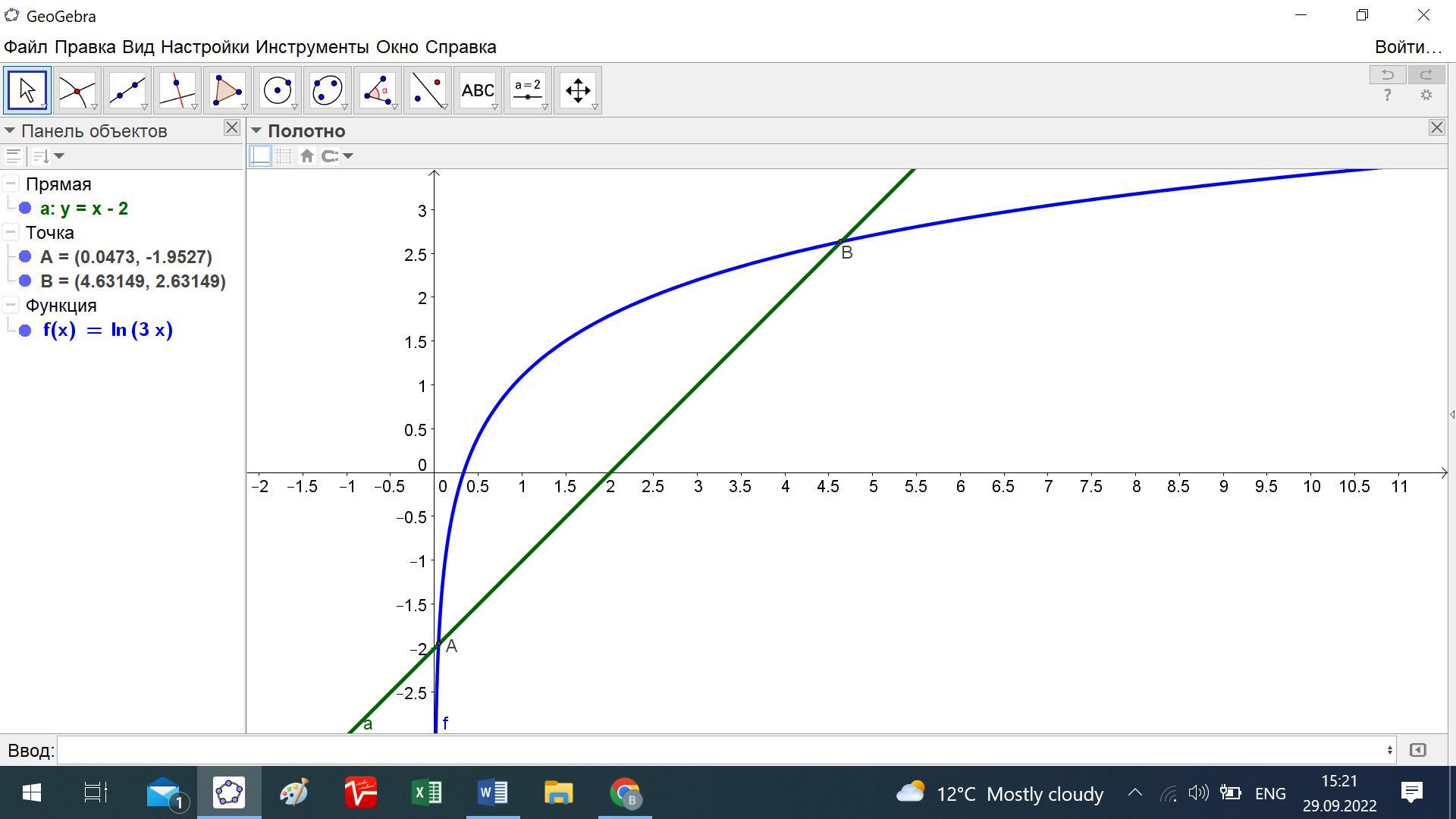
Task: Select the Slider a=2 tool
Action: click(527, 91)
